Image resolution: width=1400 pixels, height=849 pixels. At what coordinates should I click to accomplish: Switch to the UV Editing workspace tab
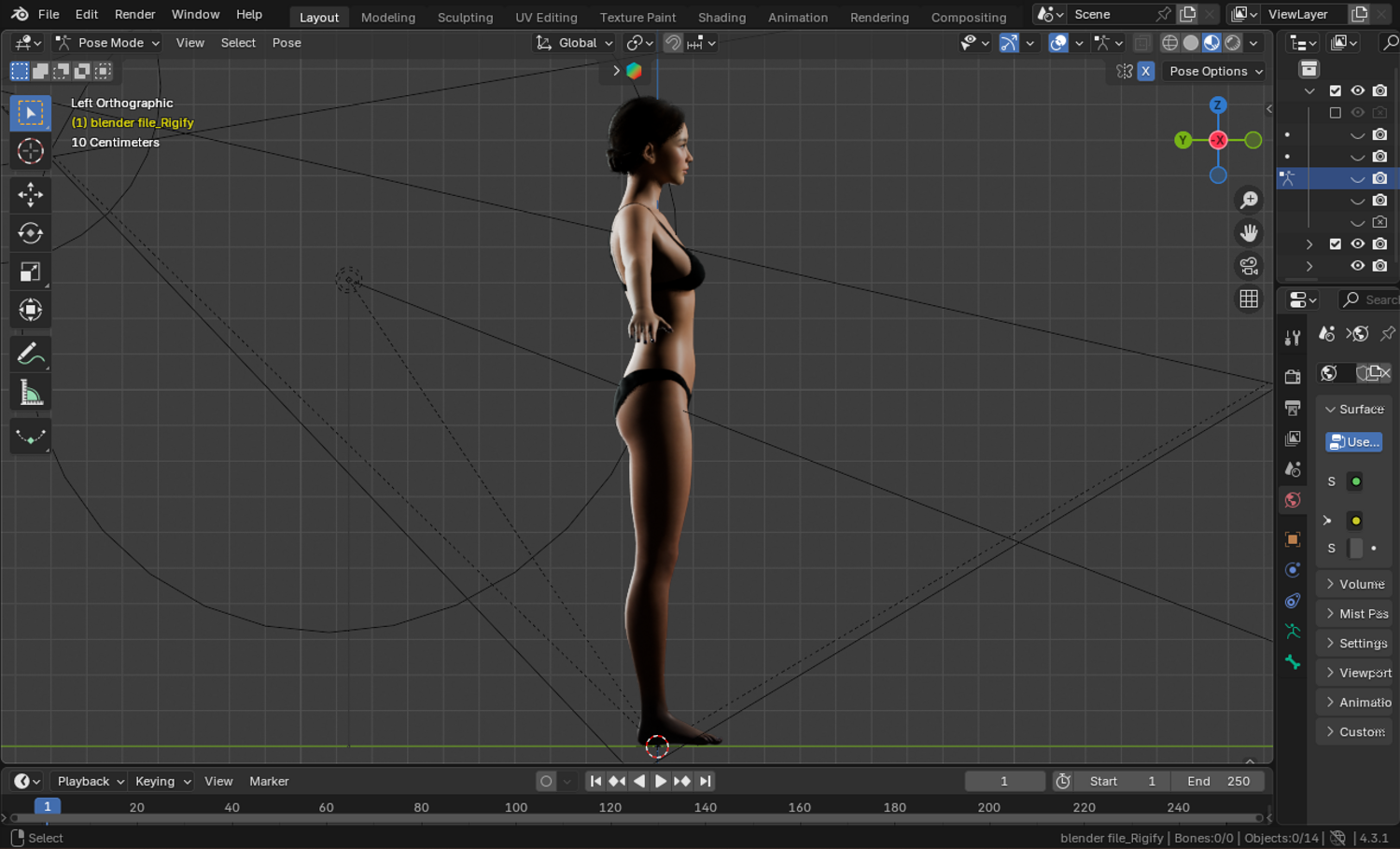(x=546, y=17)
